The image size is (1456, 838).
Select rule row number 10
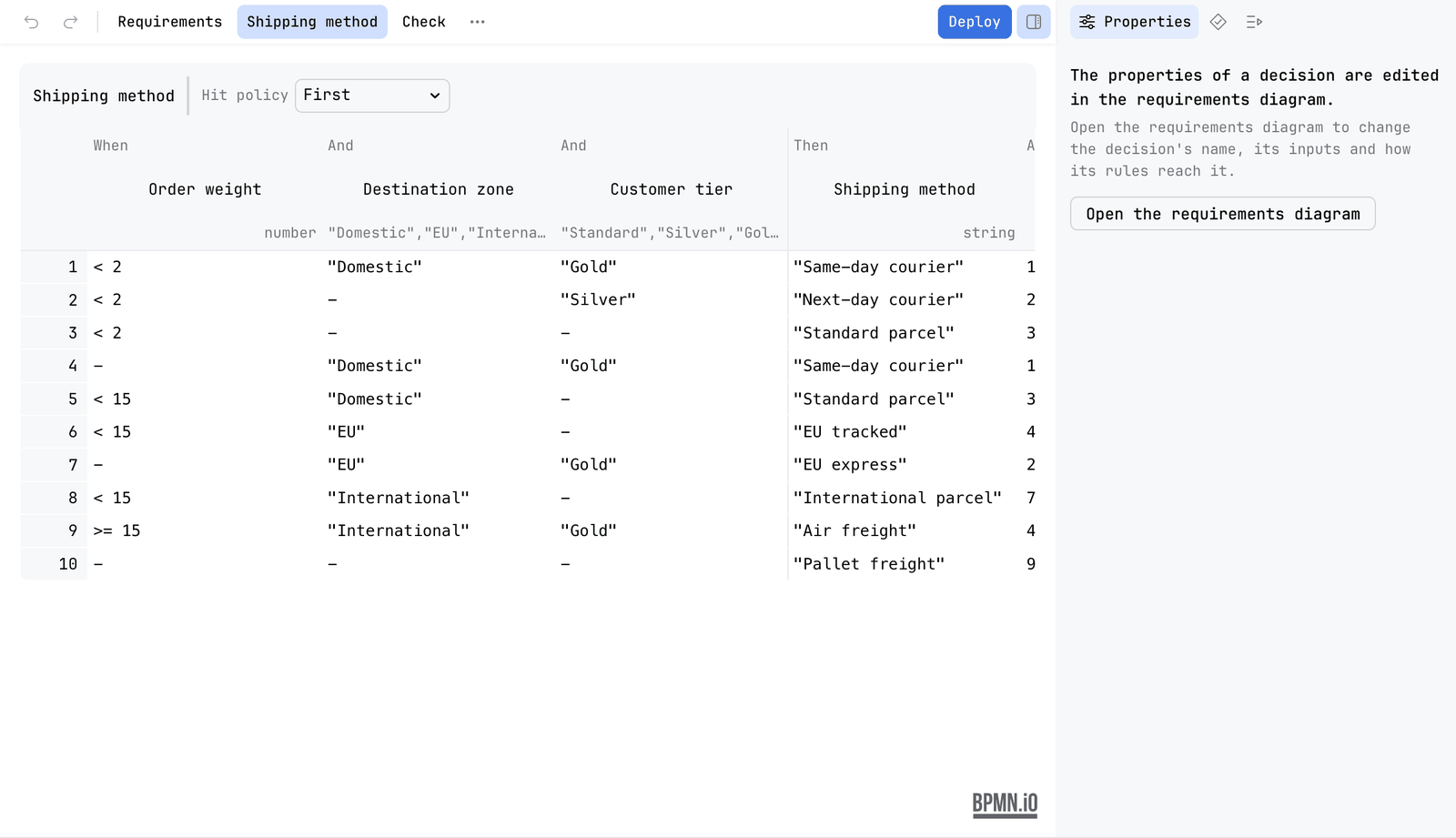[x=55, y=564]
